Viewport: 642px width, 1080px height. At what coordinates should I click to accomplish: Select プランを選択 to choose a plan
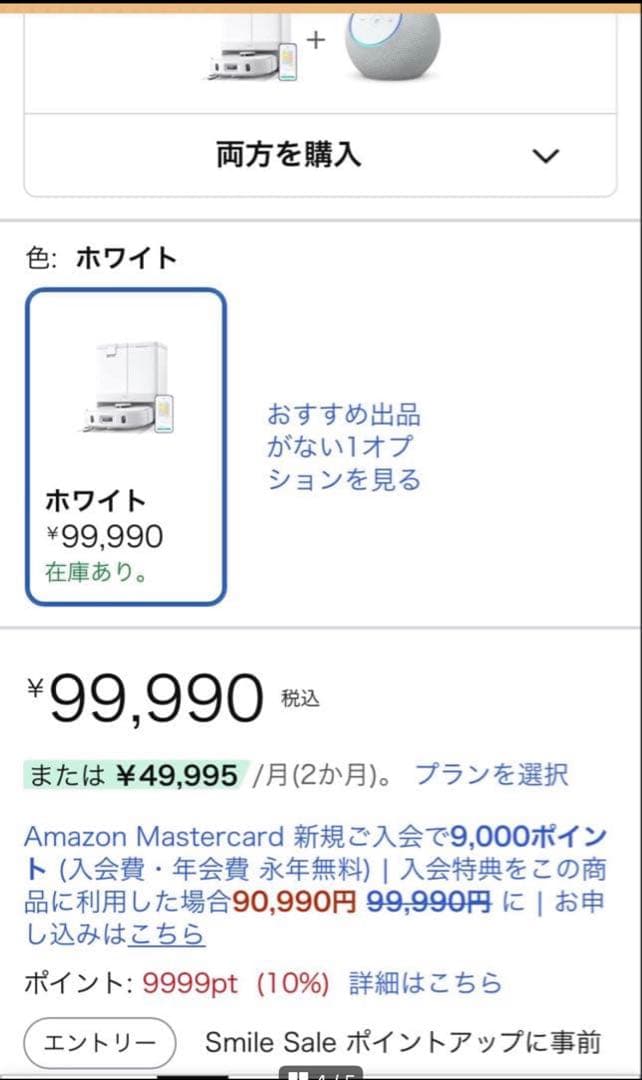coord(496,774)
